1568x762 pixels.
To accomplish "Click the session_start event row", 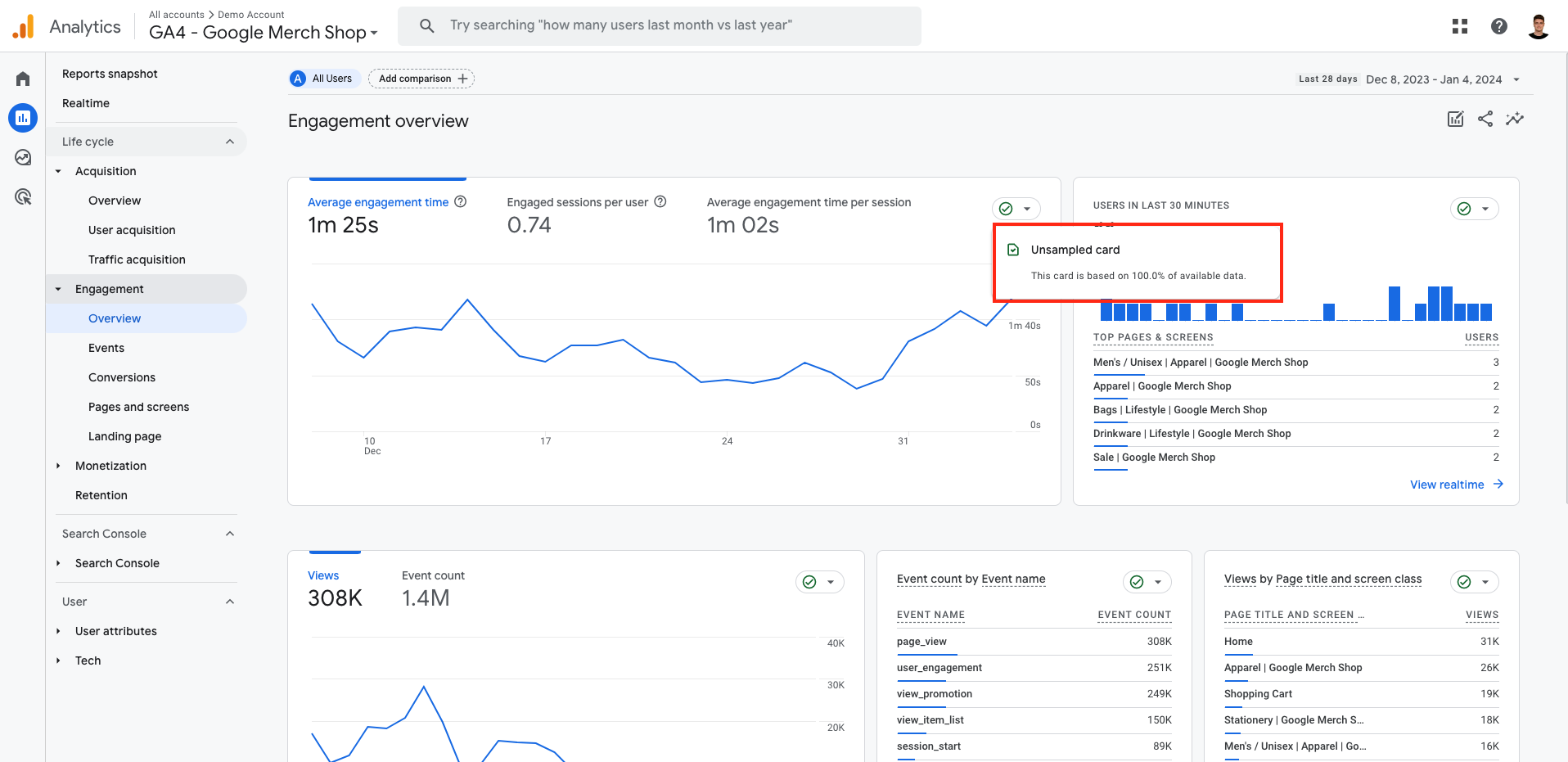I will click(1034, 746).
